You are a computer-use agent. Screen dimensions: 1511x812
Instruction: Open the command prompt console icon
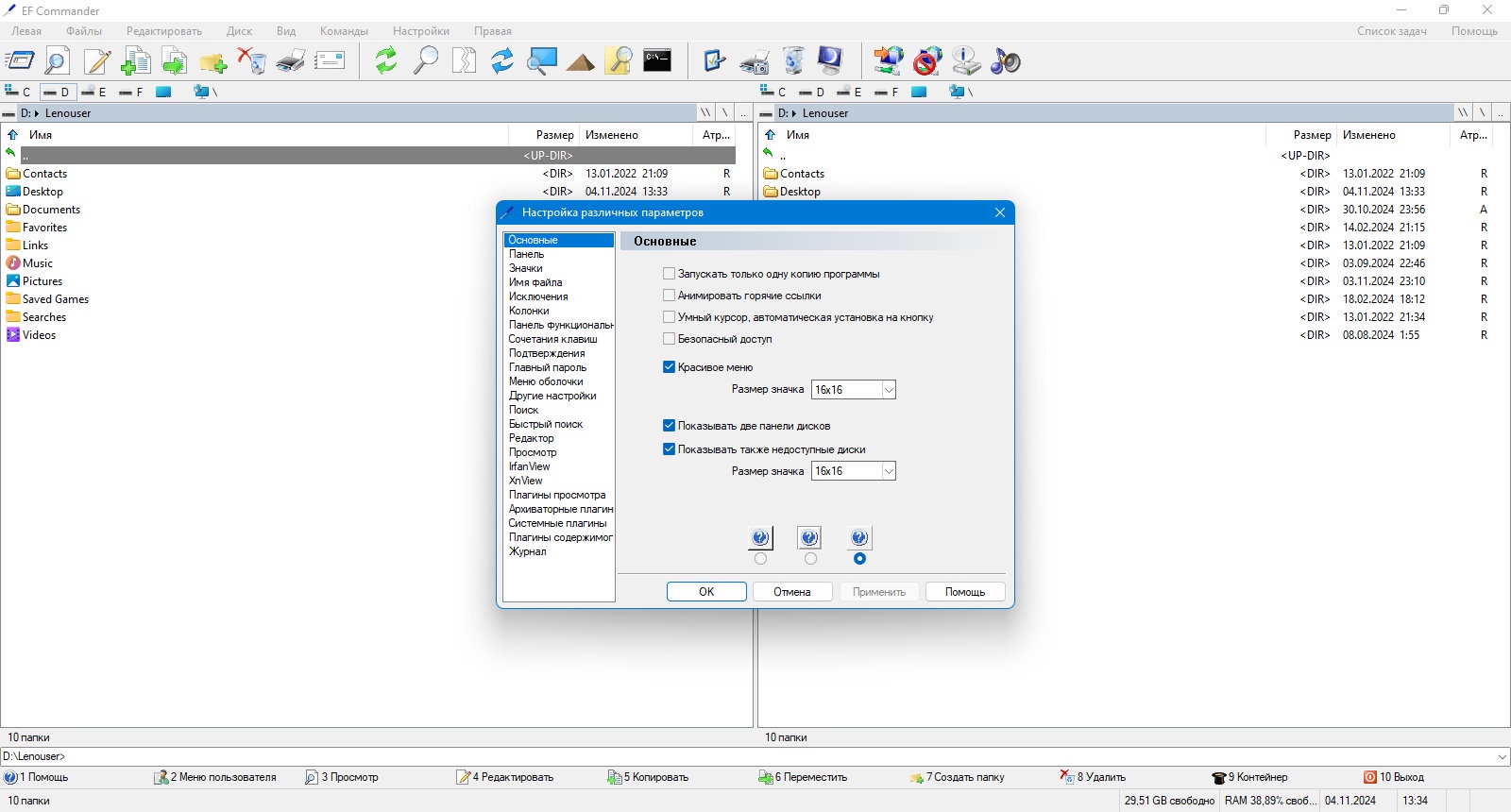[x=657, y=60]
